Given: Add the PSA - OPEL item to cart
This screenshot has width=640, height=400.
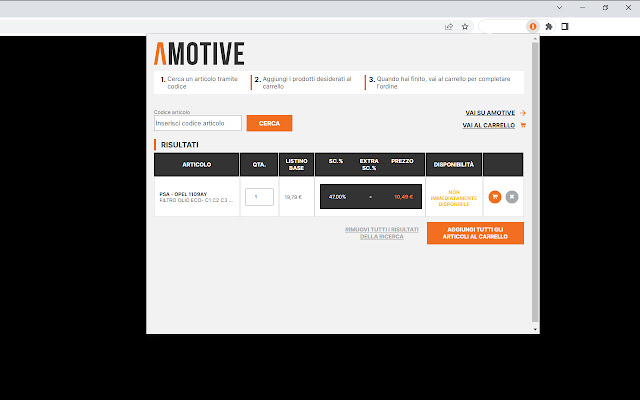Looking at the screenshot, I should coord(495,197).
